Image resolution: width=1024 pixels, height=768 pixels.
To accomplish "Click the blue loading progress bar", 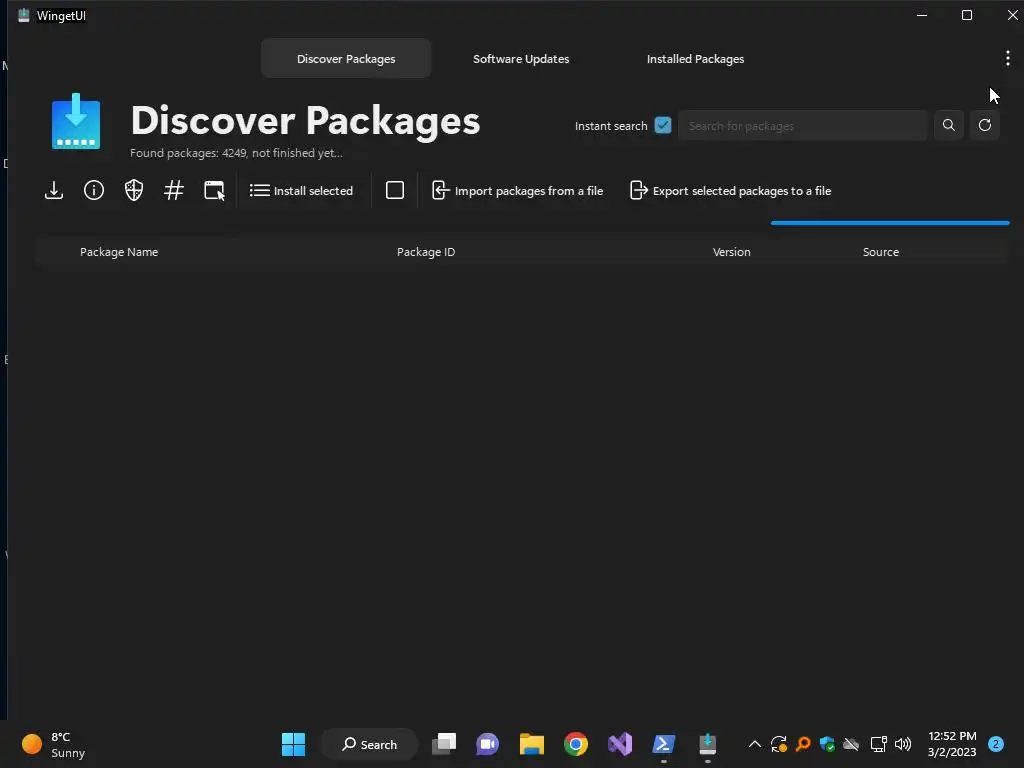I will coord(890,223).
